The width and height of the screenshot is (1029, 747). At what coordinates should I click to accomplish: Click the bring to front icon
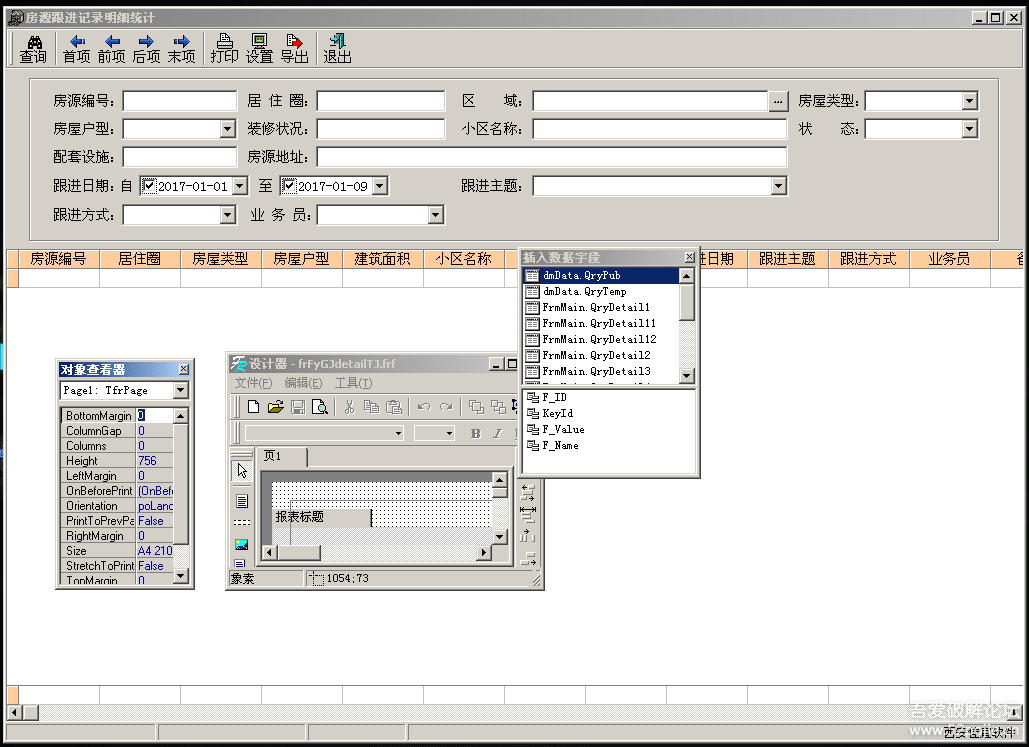(x=476, y=408)
